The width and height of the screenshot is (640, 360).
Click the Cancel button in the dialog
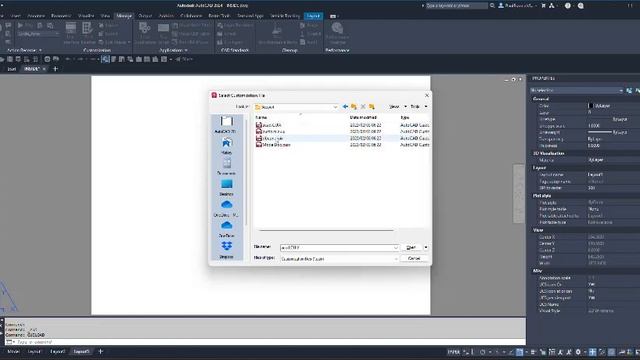click(x=414, y=258)
